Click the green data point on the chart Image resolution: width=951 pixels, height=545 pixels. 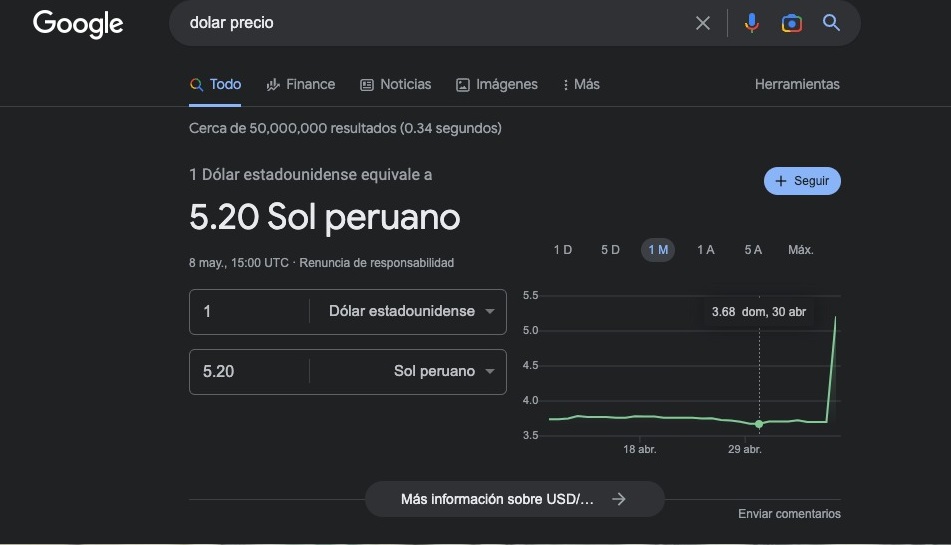click(x=759, y=424)
